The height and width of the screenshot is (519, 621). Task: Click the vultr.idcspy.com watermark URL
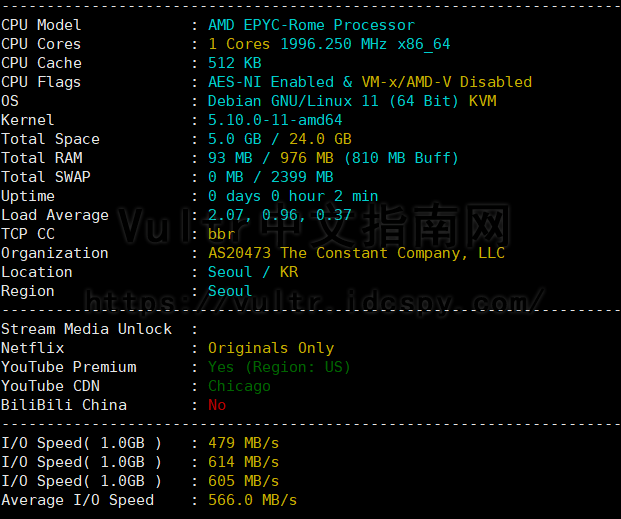coord(315,303)
